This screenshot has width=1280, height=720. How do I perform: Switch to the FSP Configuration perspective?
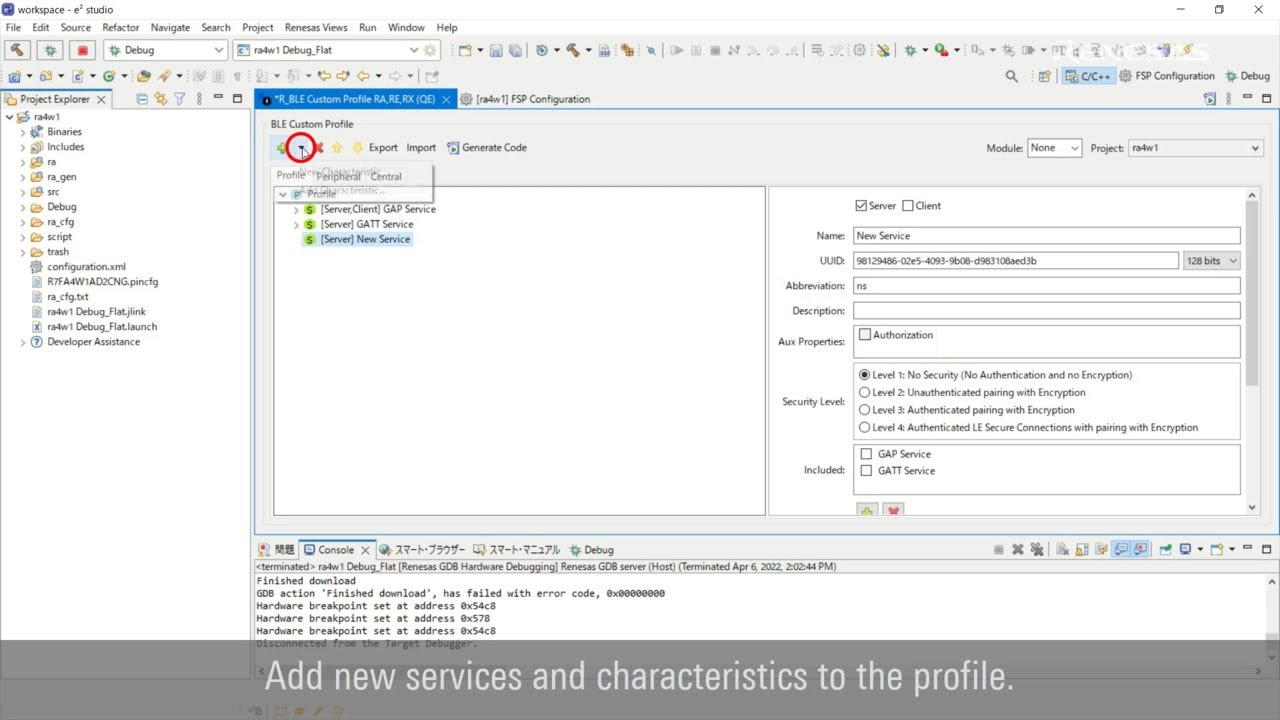click(1167, 76)
